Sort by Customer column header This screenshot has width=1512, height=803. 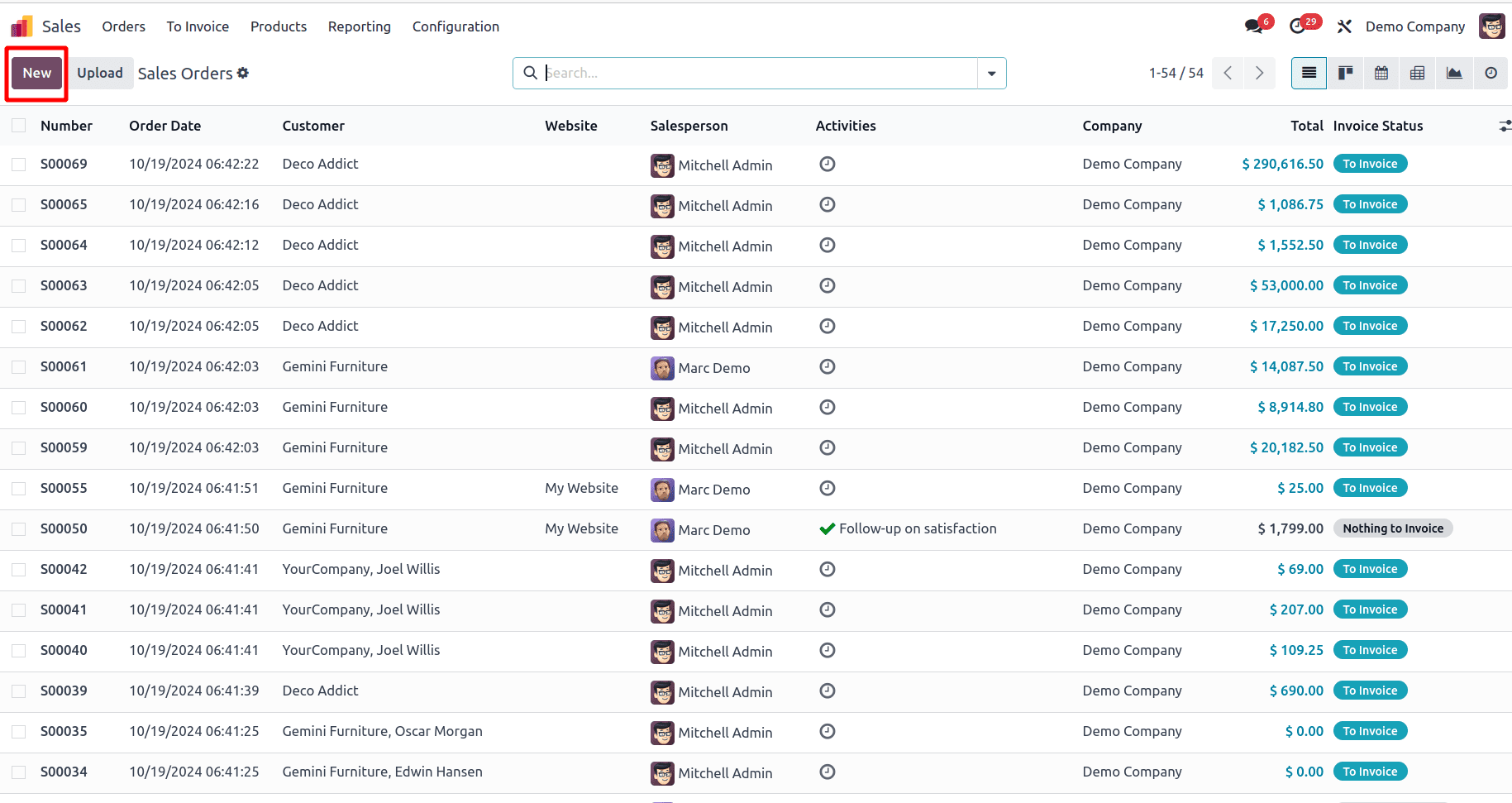click(x=313, y=126)
